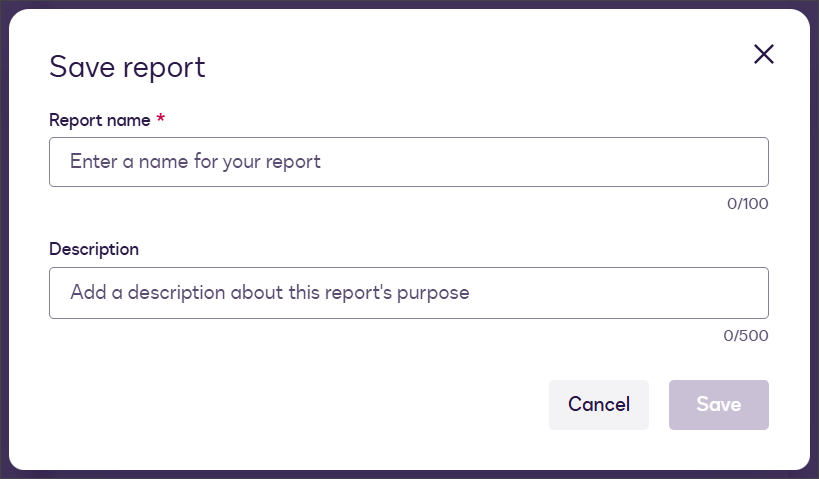Click the "Save report" dialog title
Viewport: 819px width, 479px height.
(127, 67)
